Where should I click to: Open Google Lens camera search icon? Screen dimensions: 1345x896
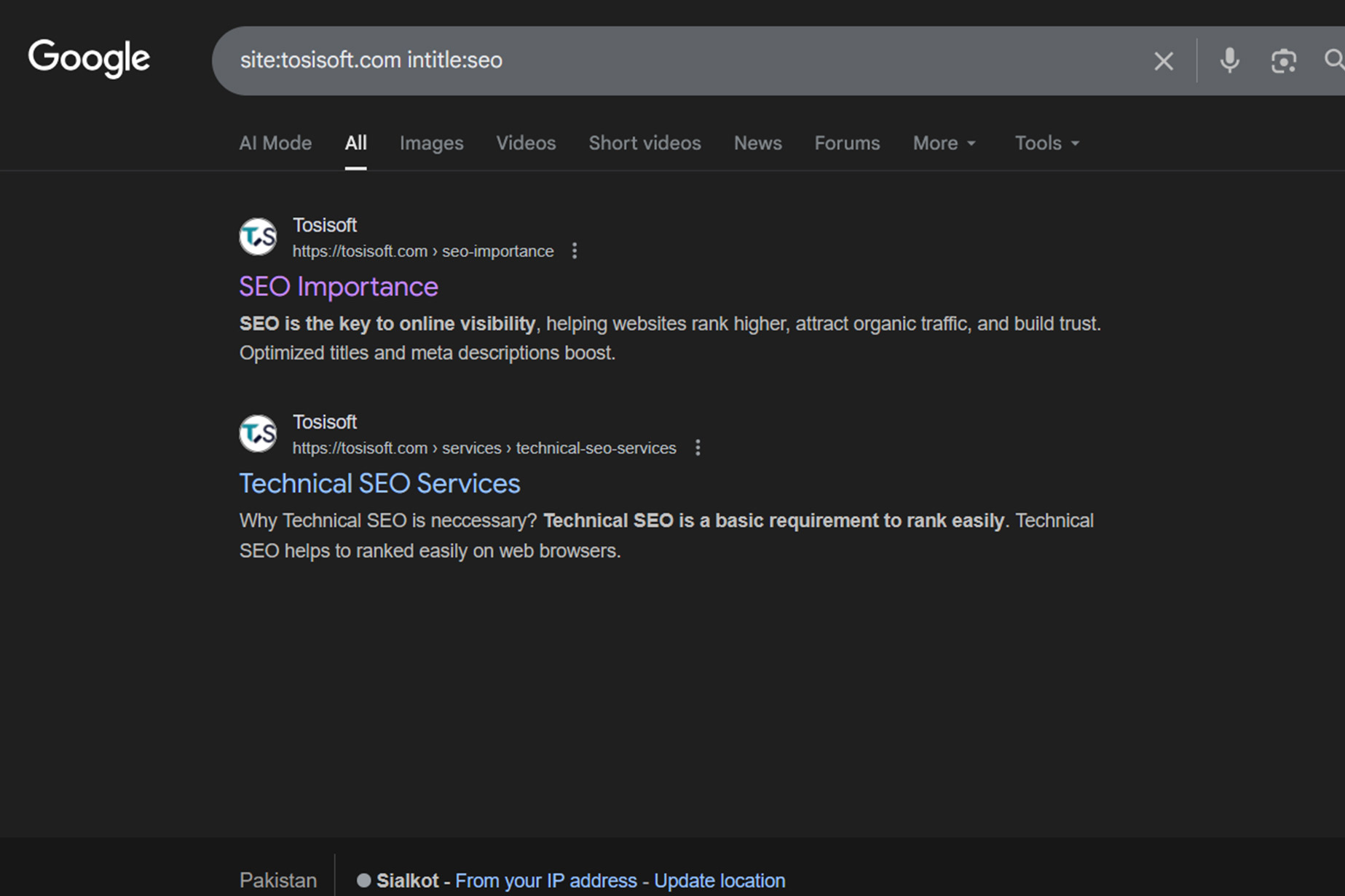[1282, 61]
